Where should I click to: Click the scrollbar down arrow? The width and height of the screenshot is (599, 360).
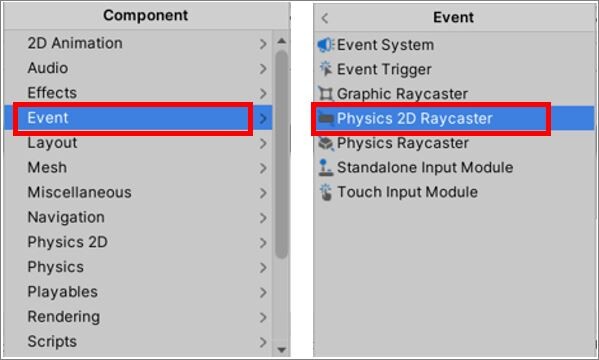tap(282, 349)
